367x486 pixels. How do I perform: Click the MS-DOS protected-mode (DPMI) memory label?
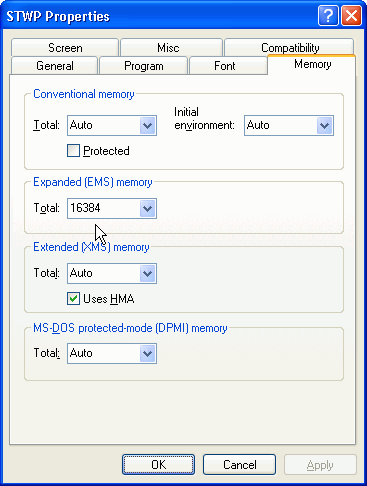tap(130, 328)
